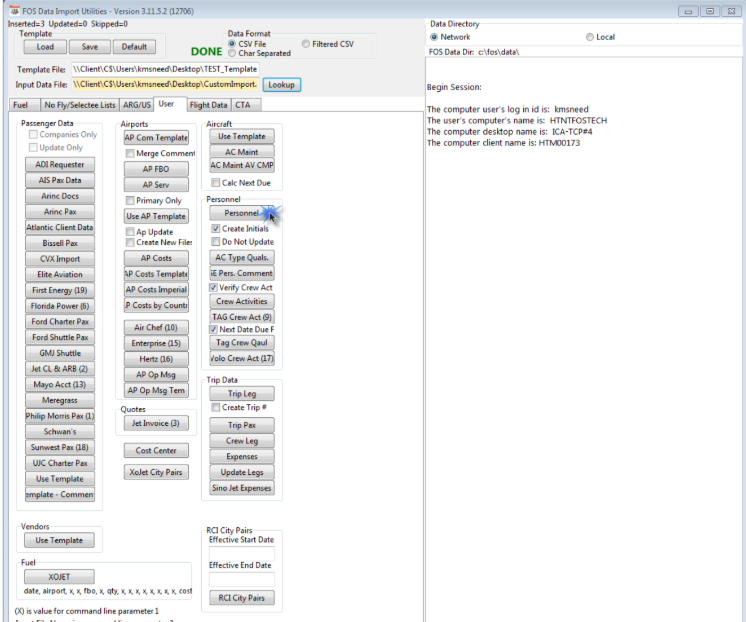Open the No Fly/Selectee Lists tab
This screenshot has height=622, width=746.
pos(80,104)
